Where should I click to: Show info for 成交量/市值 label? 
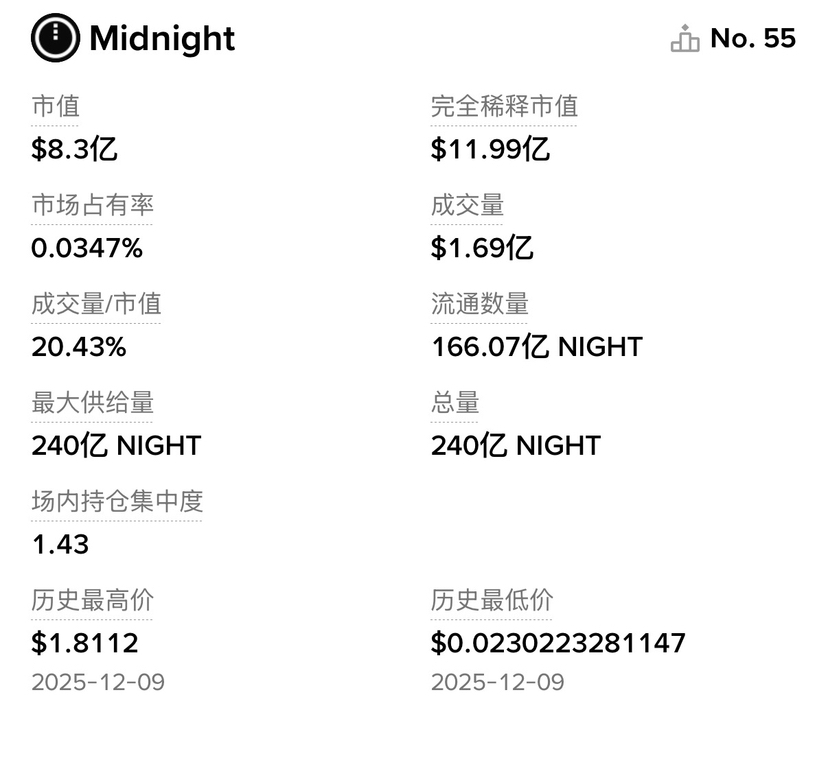pos(96,304)
